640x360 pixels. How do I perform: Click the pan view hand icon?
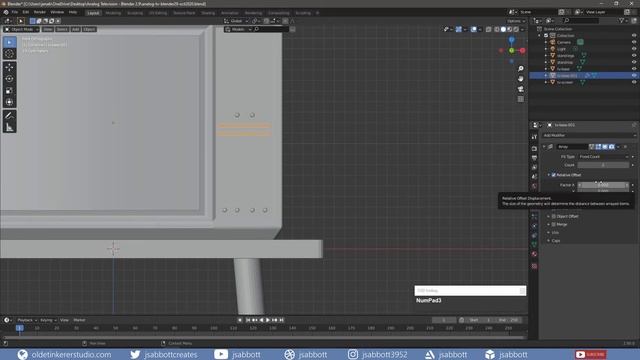coord(520,79)
